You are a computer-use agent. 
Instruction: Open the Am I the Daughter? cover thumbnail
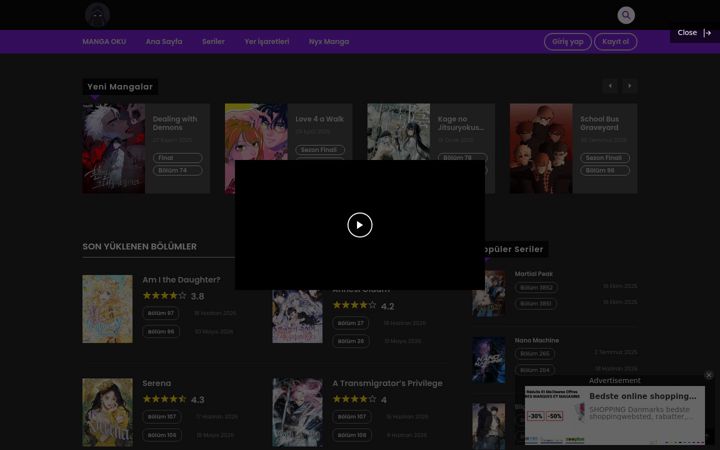(x=107, y=309)
